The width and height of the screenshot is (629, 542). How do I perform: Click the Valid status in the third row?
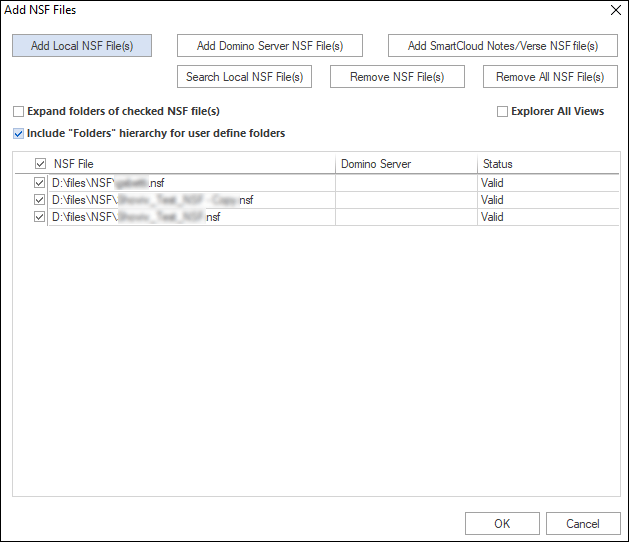click(x=492, y=217)
